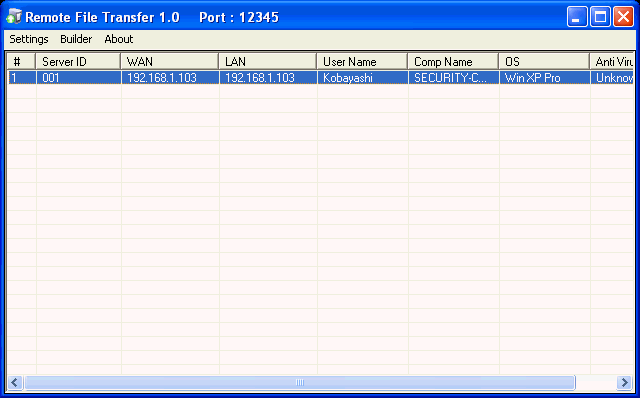640x398 pixels.
Task: Click horizontal scrollbar right arrow
Action: [624, 382]
